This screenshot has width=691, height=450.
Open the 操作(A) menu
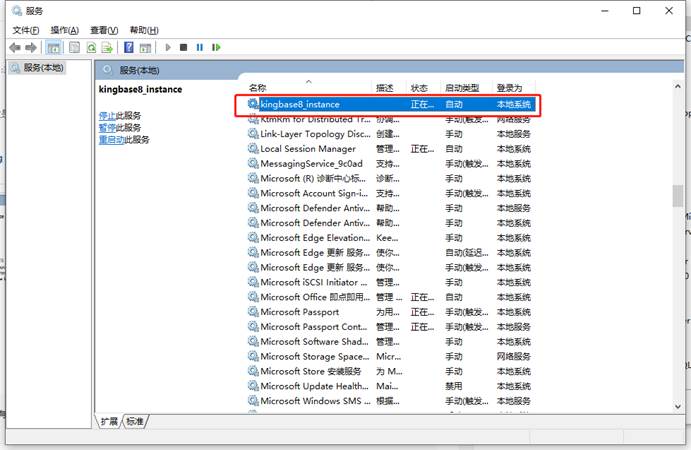coord(64,30)
